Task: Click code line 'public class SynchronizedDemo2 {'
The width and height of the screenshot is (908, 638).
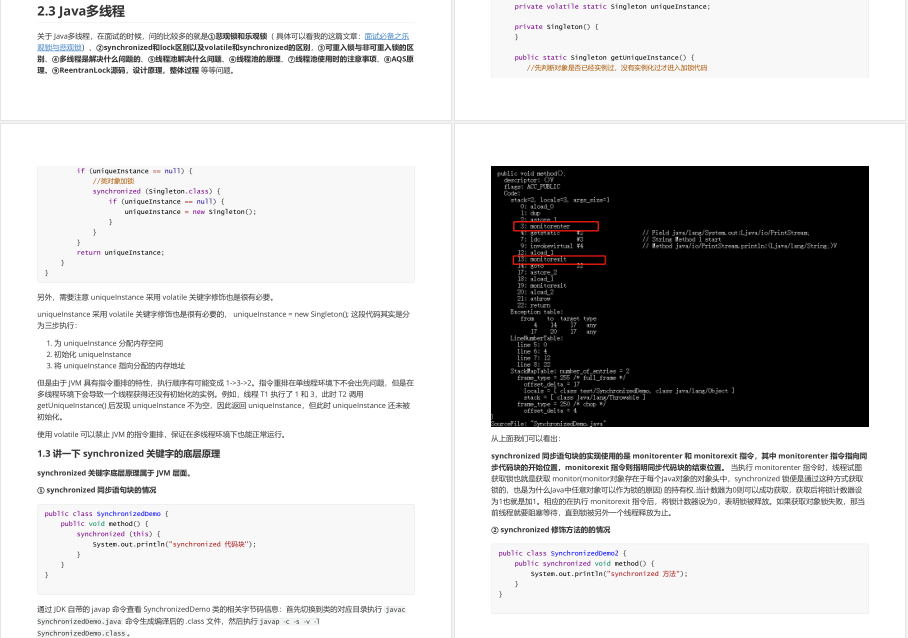Action: (562, 553)
